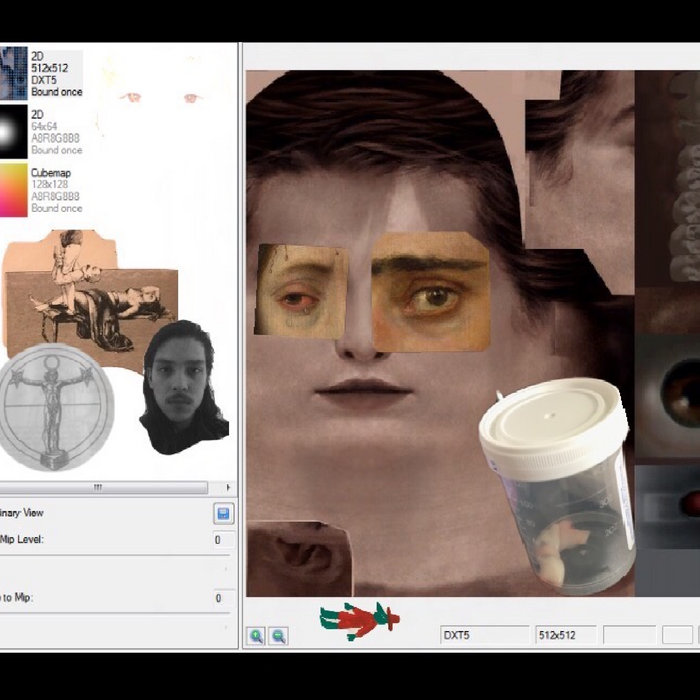Click the long-haired man's face cutout
This screenshot has height=700, width=700.
pyautogui.click(x=180, y=385)
